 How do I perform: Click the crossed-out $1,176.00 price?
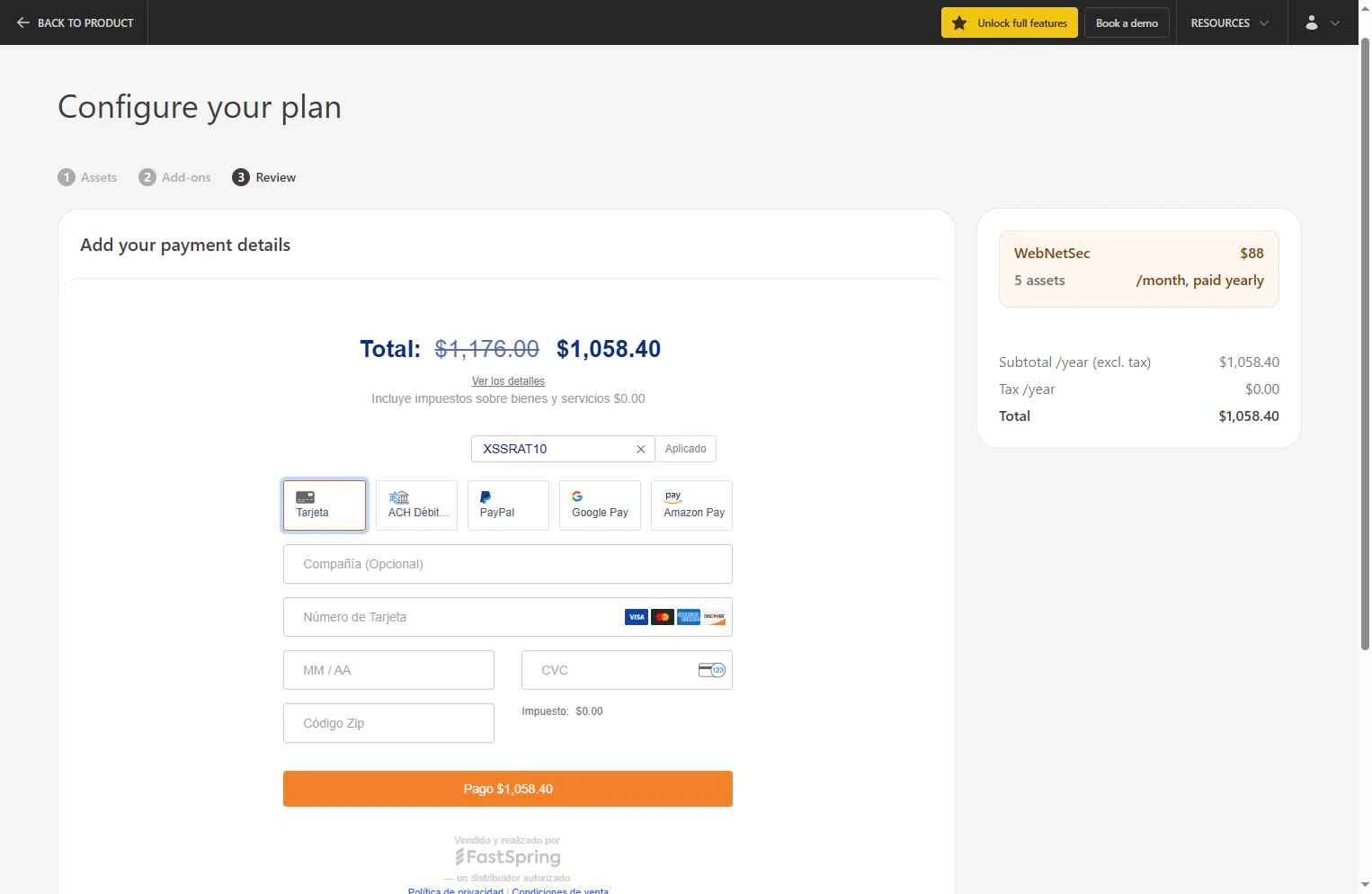486,349
